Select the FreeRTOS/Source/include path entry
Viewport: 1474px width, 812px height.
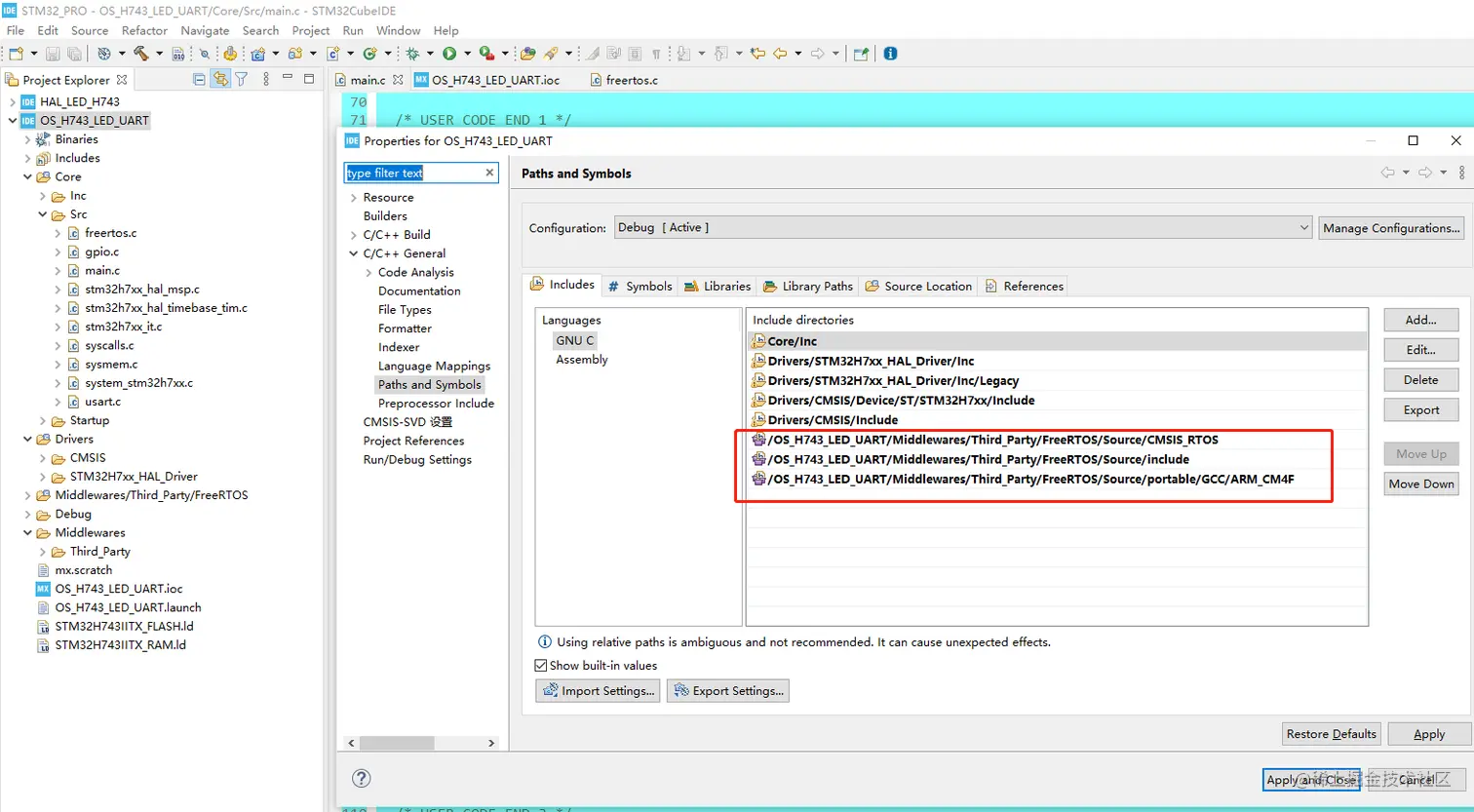click(x=1057, y=459)
